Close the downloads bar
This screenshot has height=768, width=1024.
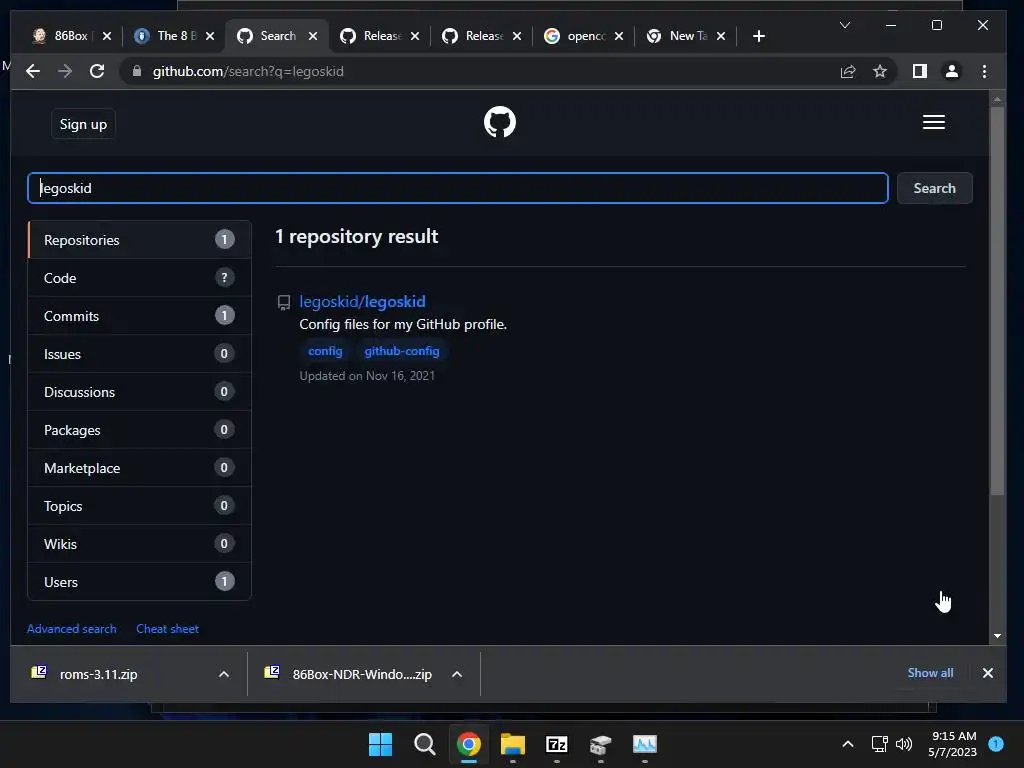click(987, 673)
